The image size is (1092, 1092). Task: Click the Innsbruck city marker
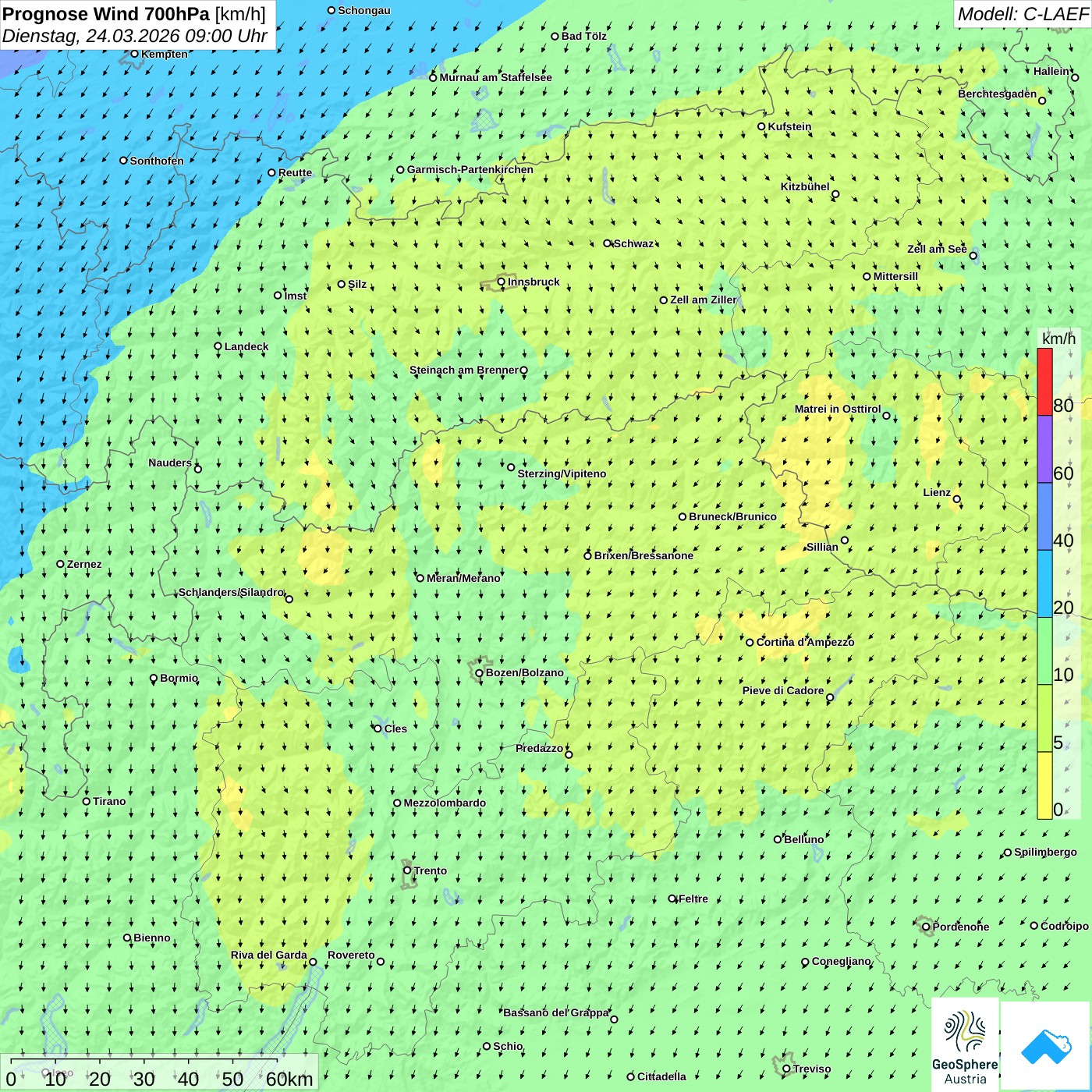coord(502,282)
